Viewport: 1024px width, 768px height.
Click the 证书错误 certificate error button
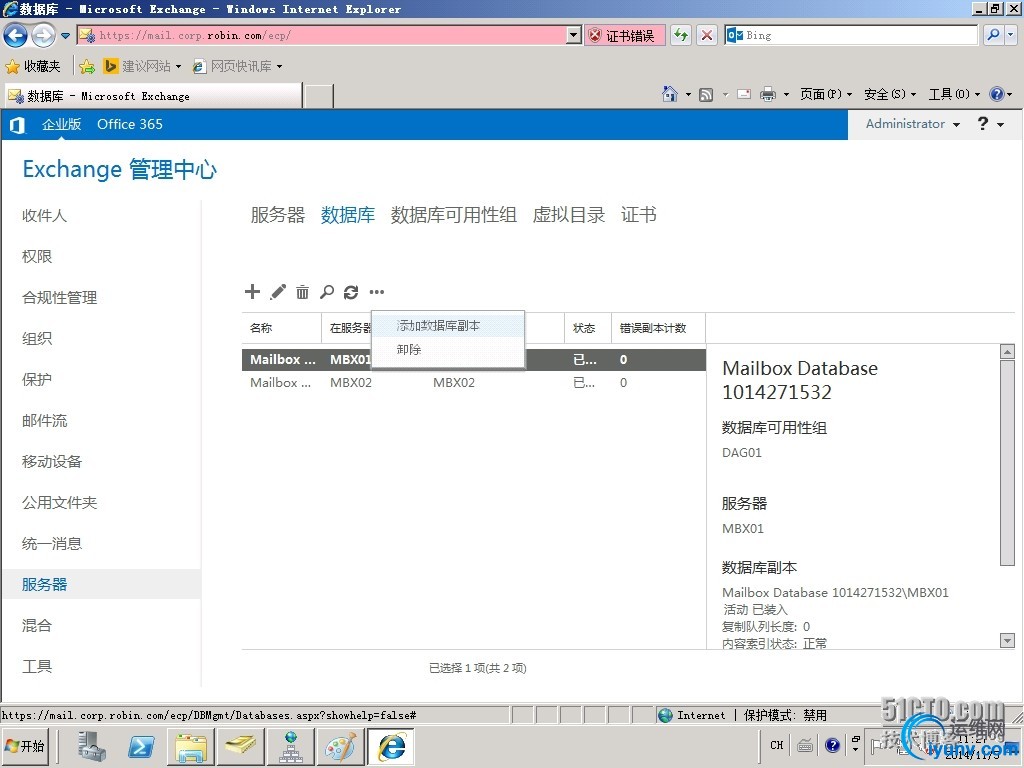[x=624, y=35]
